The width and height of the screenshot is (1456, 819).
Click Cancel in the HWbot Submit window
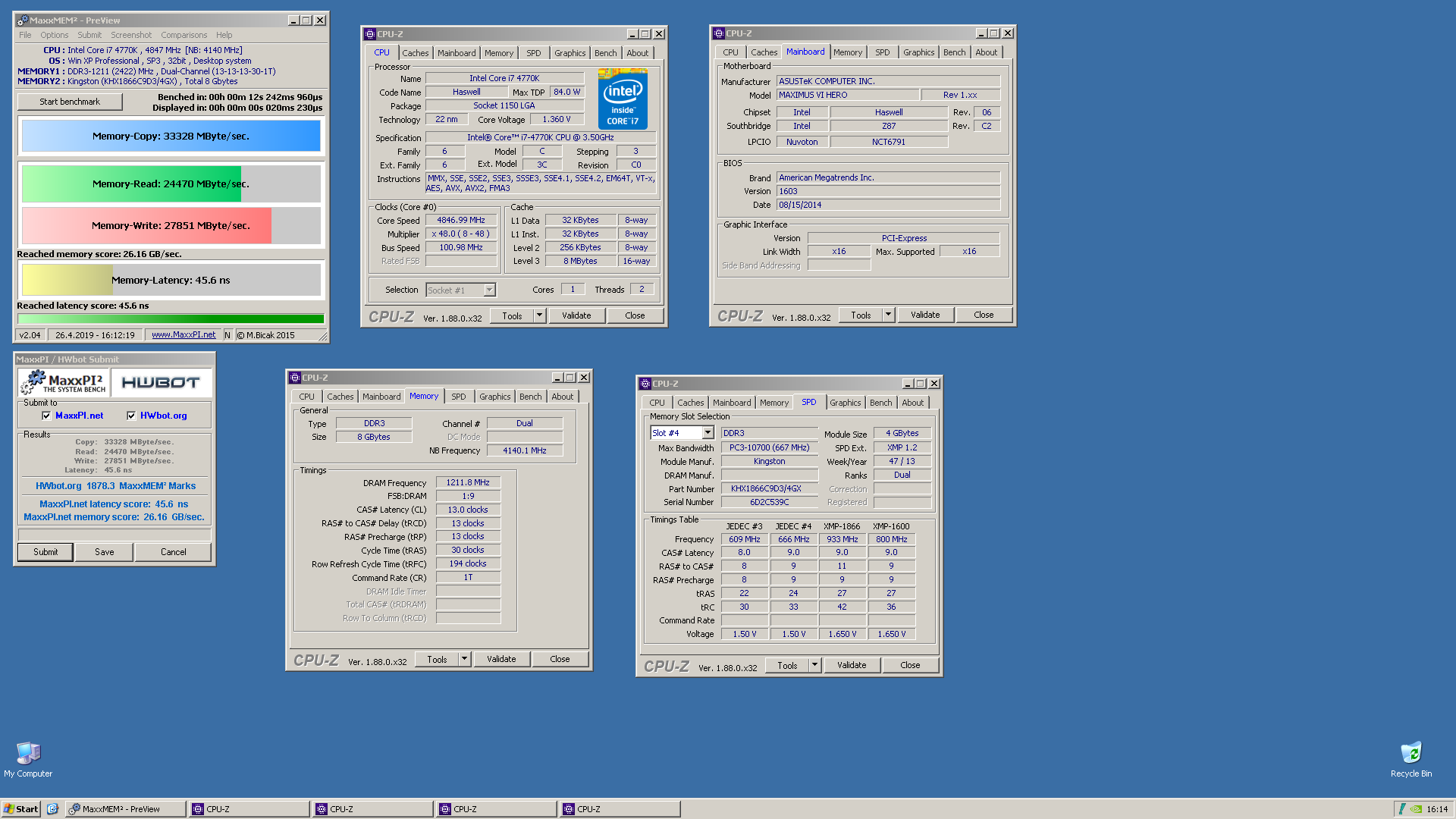click(x=174, y=552)
